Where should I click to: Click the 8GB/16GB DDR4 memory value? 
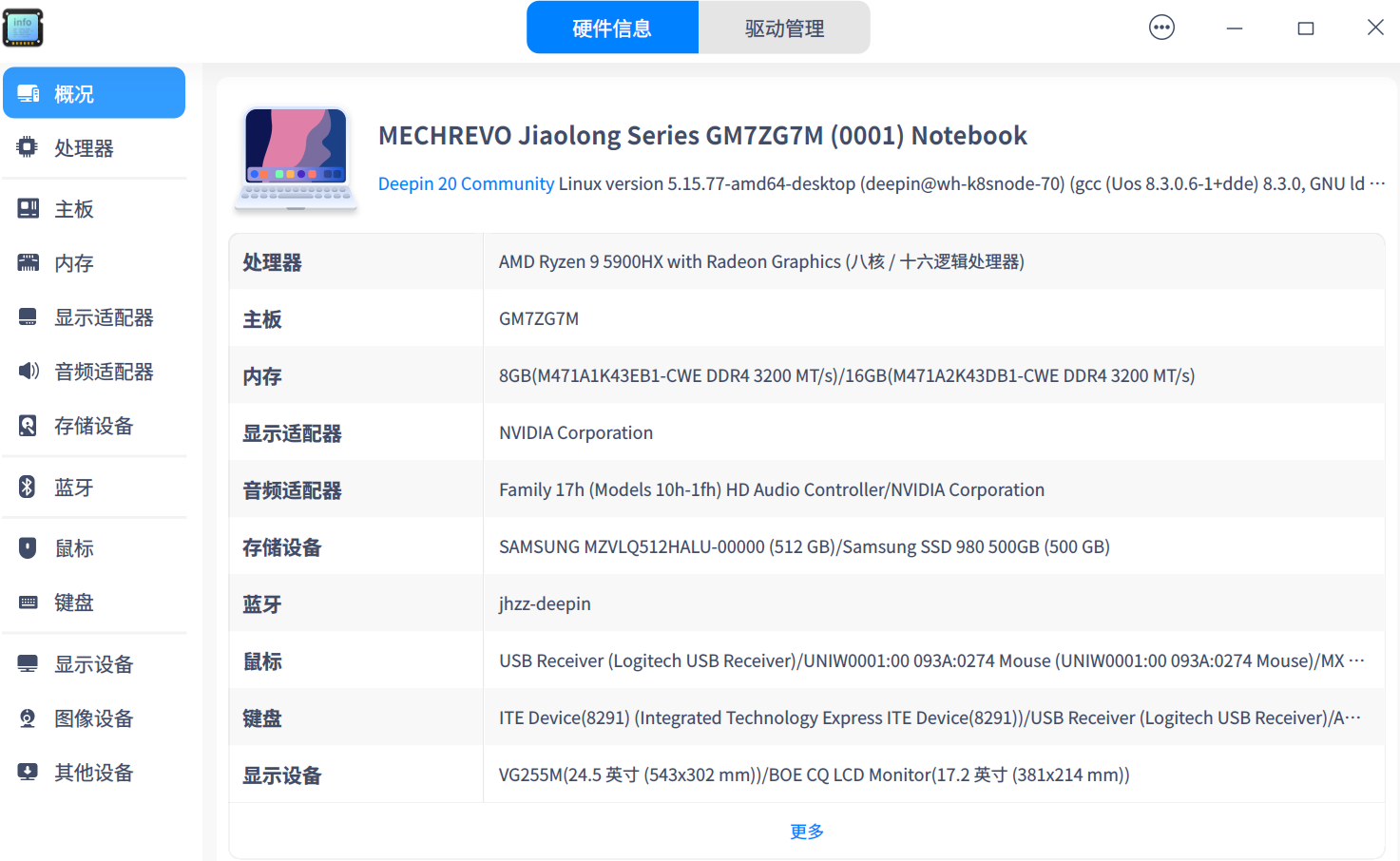(847, 375)
